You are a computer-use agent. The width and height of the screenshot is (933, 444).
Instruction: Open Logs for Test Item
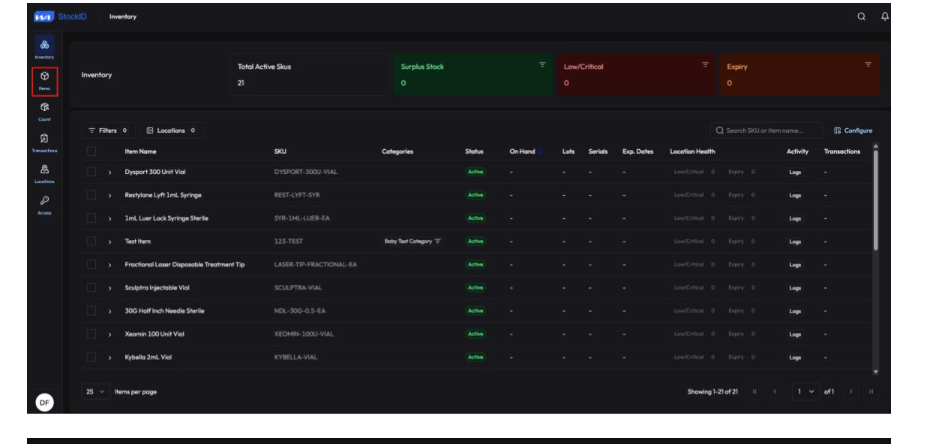pyautogui.click(x=795, y=242)
